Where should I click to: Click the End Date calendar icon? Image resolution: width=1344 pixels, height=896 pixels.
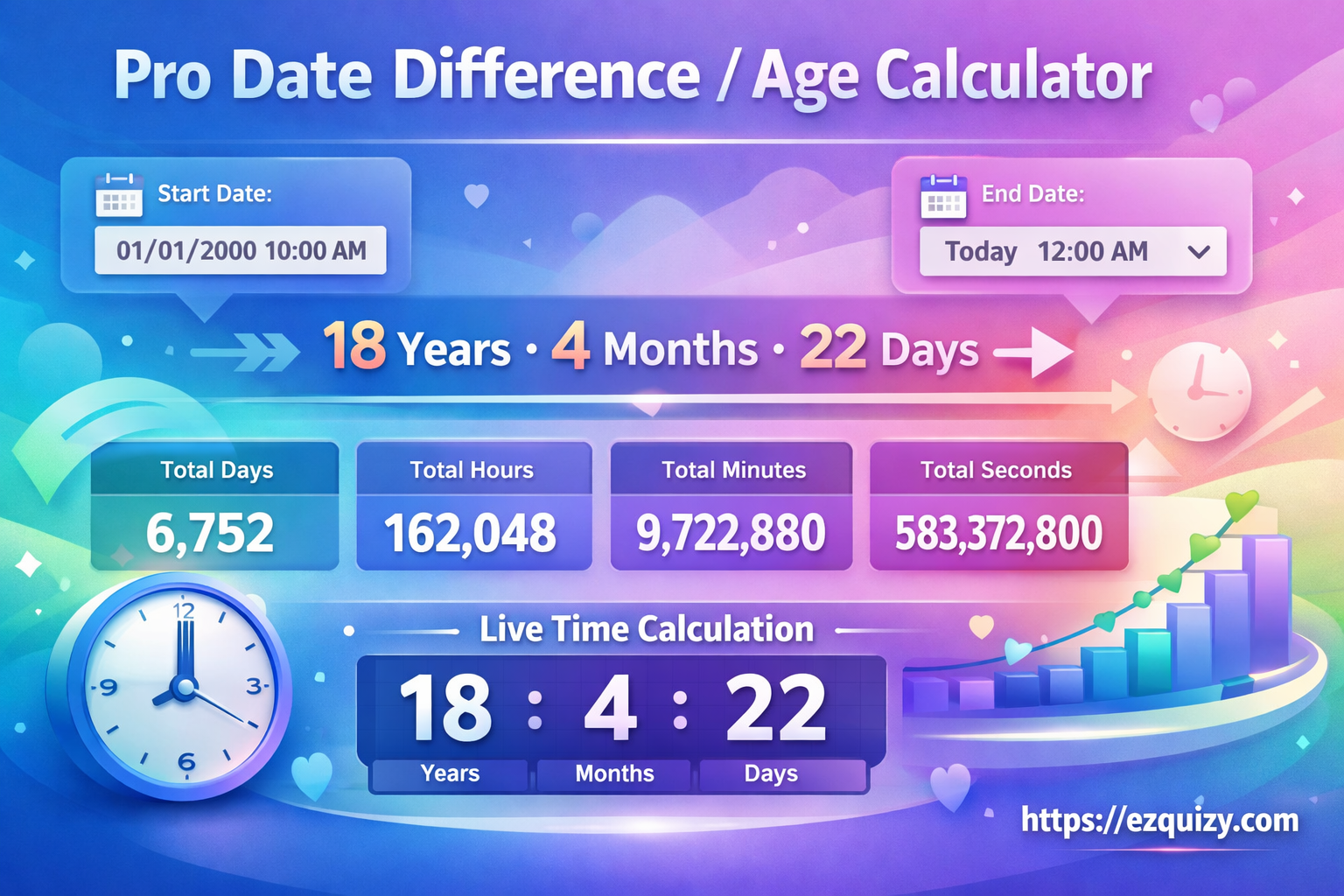pyautogui.click(x=943, y=196)
